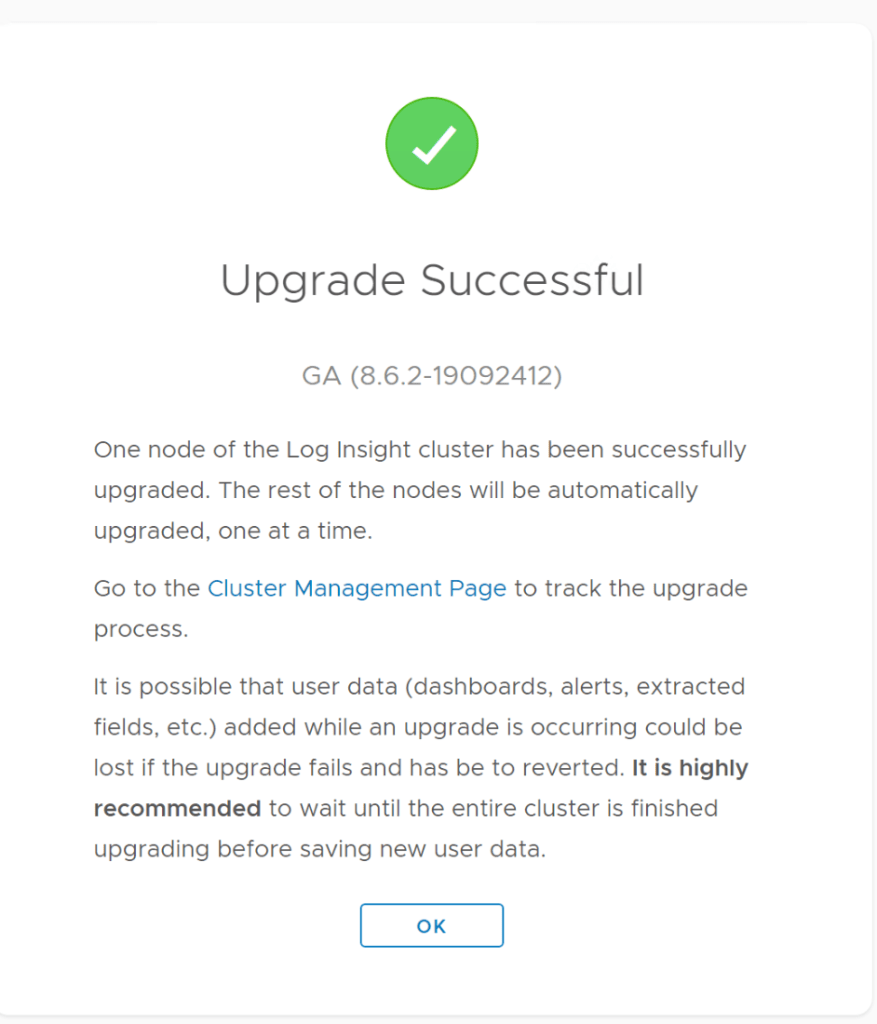Click the bold "It is highly" text

[690, 768]
